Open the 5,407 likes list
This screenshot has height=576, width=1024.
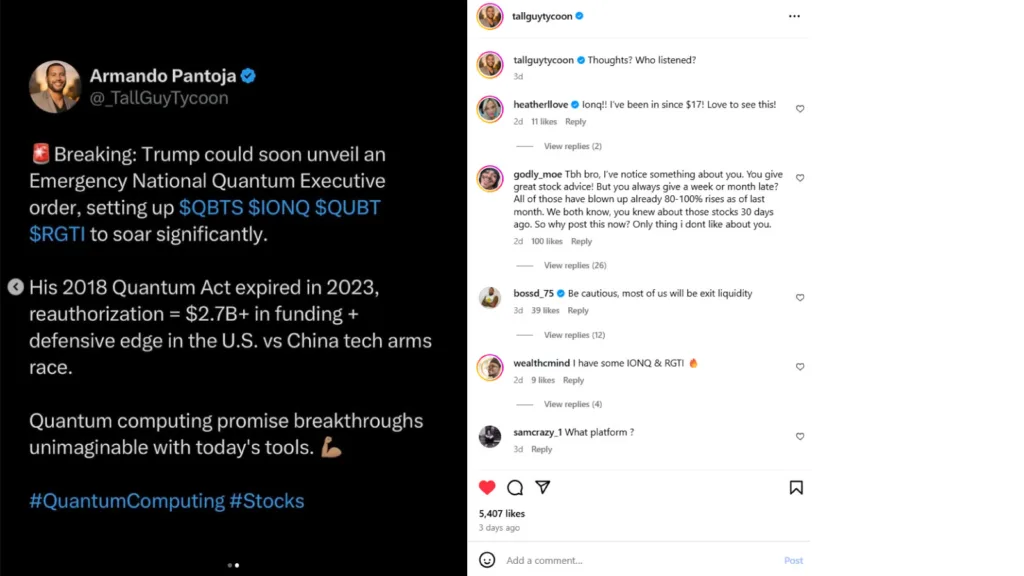502,514
